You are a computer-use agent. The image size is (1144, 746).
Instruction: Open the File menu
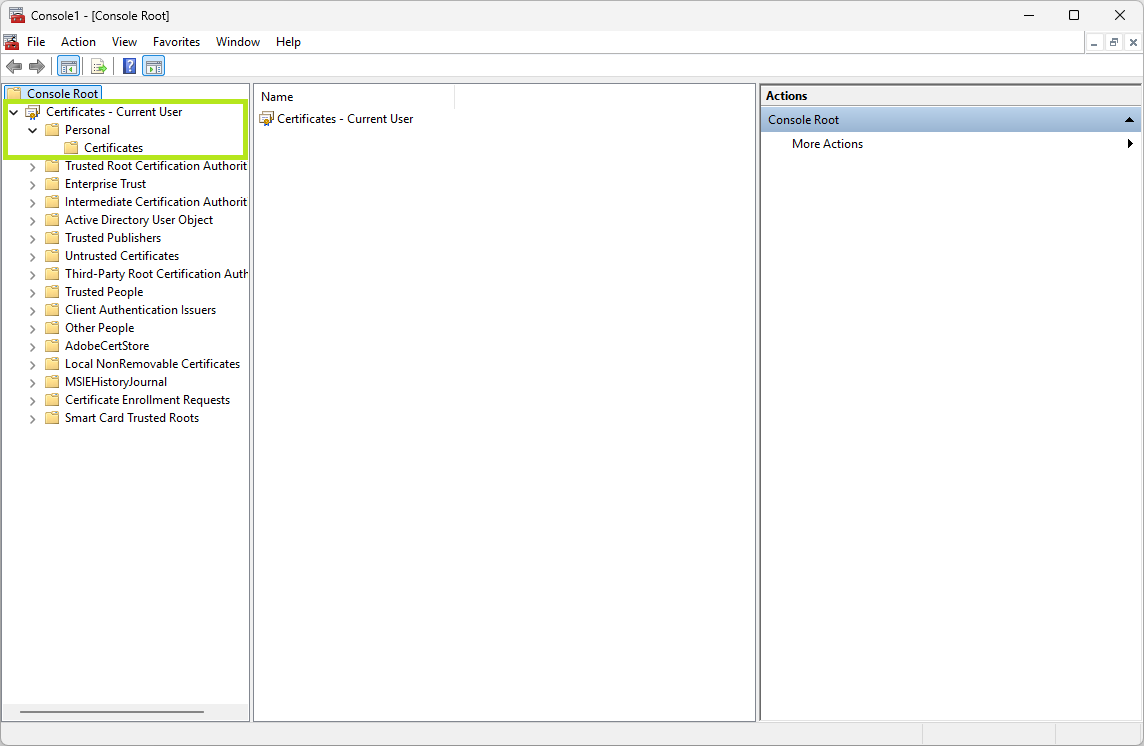pos(36,42)
